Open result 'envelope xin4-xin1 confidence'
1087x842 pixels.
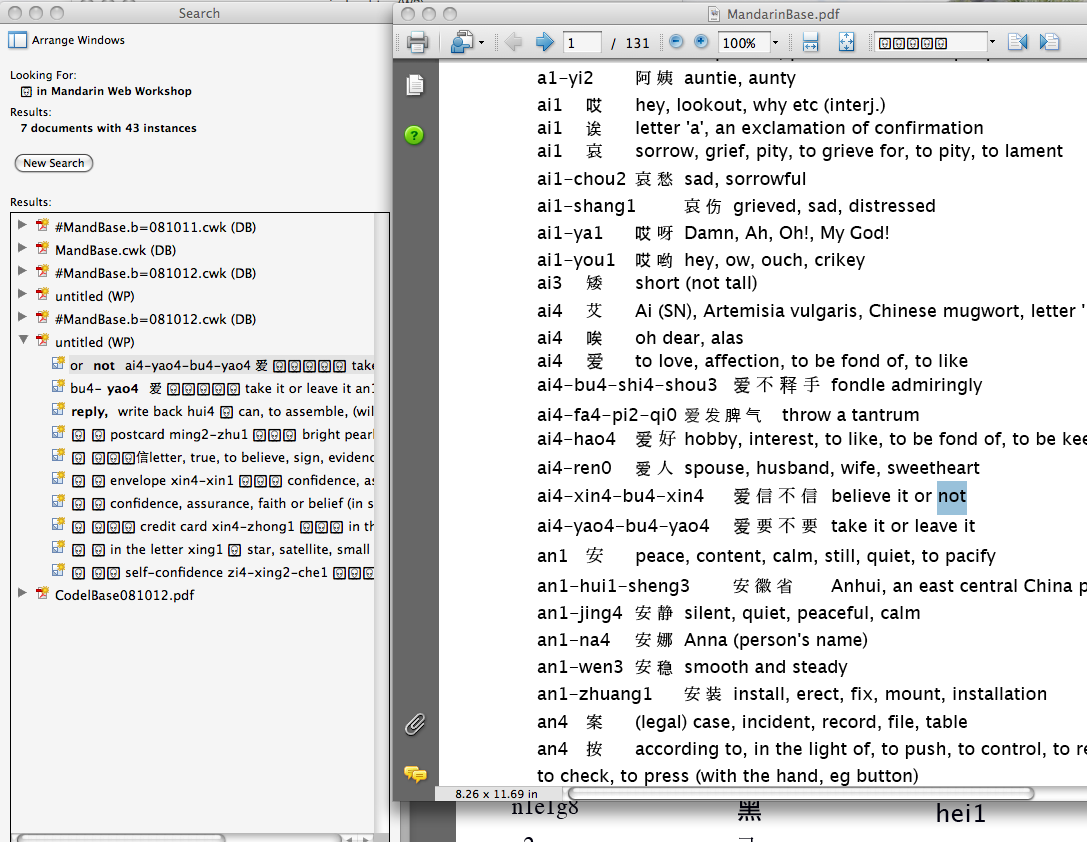point(222,480)
